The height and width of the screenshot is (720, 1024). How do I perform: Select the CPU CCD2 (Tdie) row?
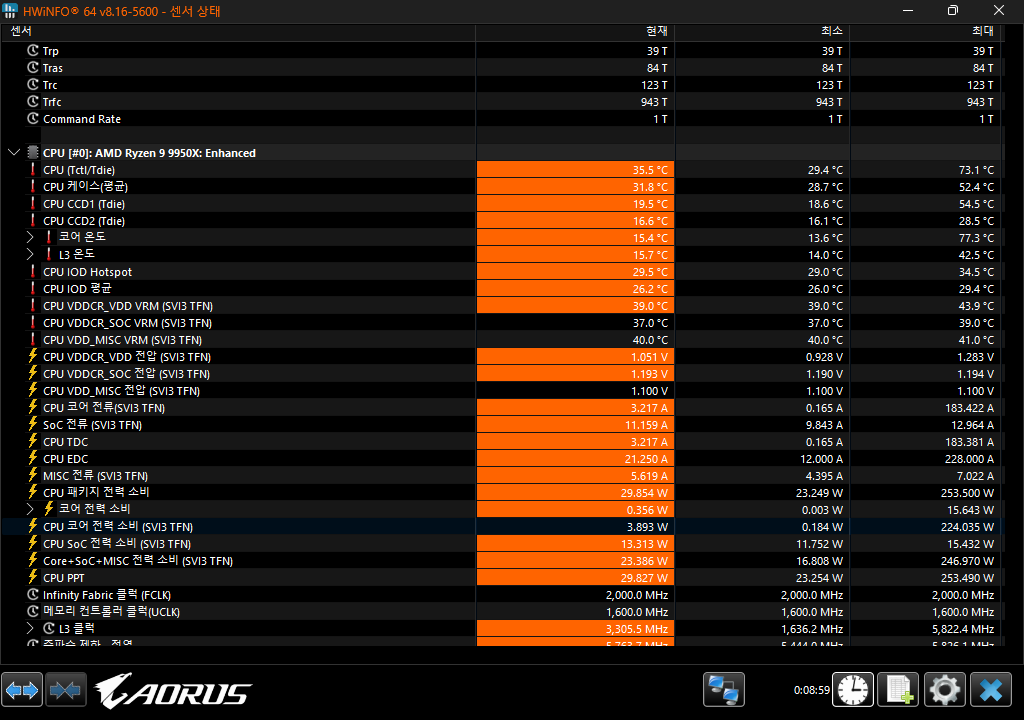(x=501, y=220)
